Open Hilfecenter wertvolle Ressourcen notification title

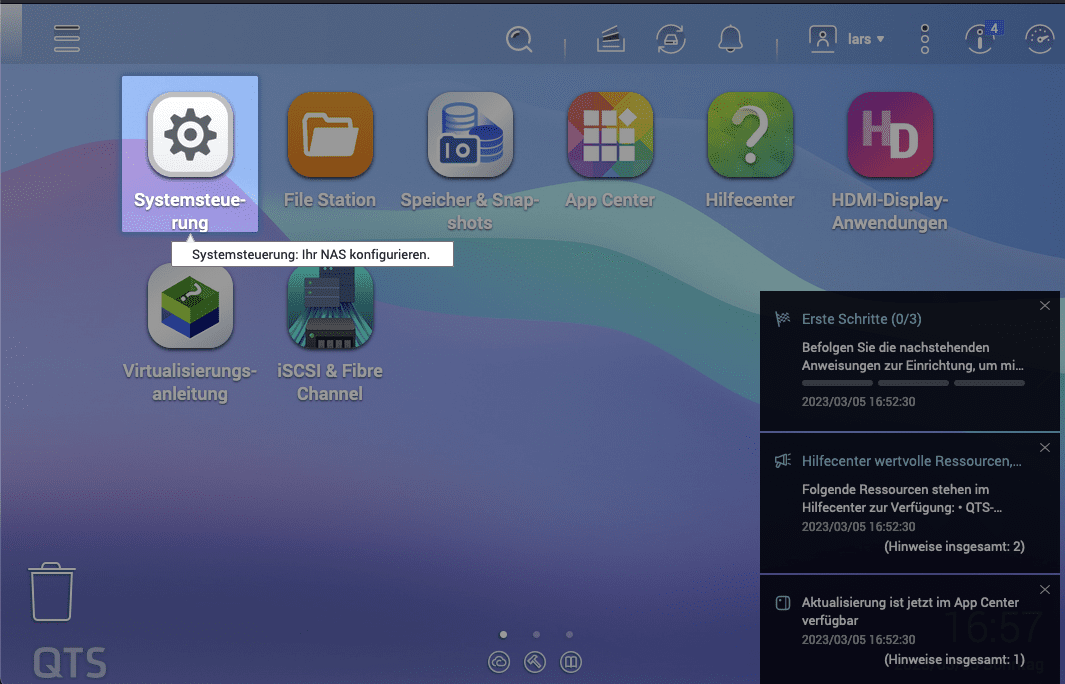(x=911, y=461)
